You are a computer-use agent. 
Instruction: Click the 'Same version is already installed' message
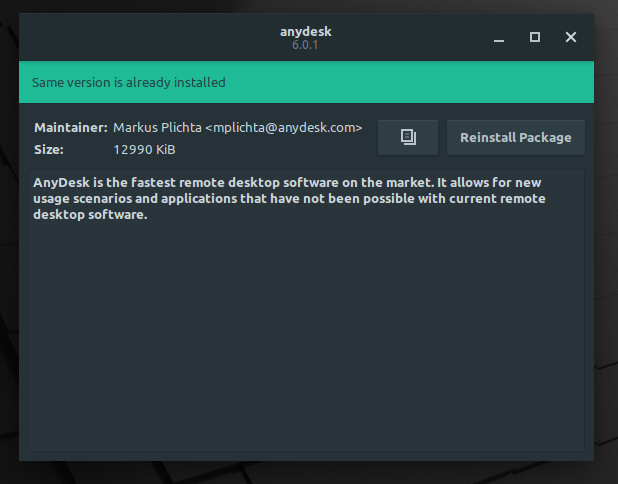128,82
